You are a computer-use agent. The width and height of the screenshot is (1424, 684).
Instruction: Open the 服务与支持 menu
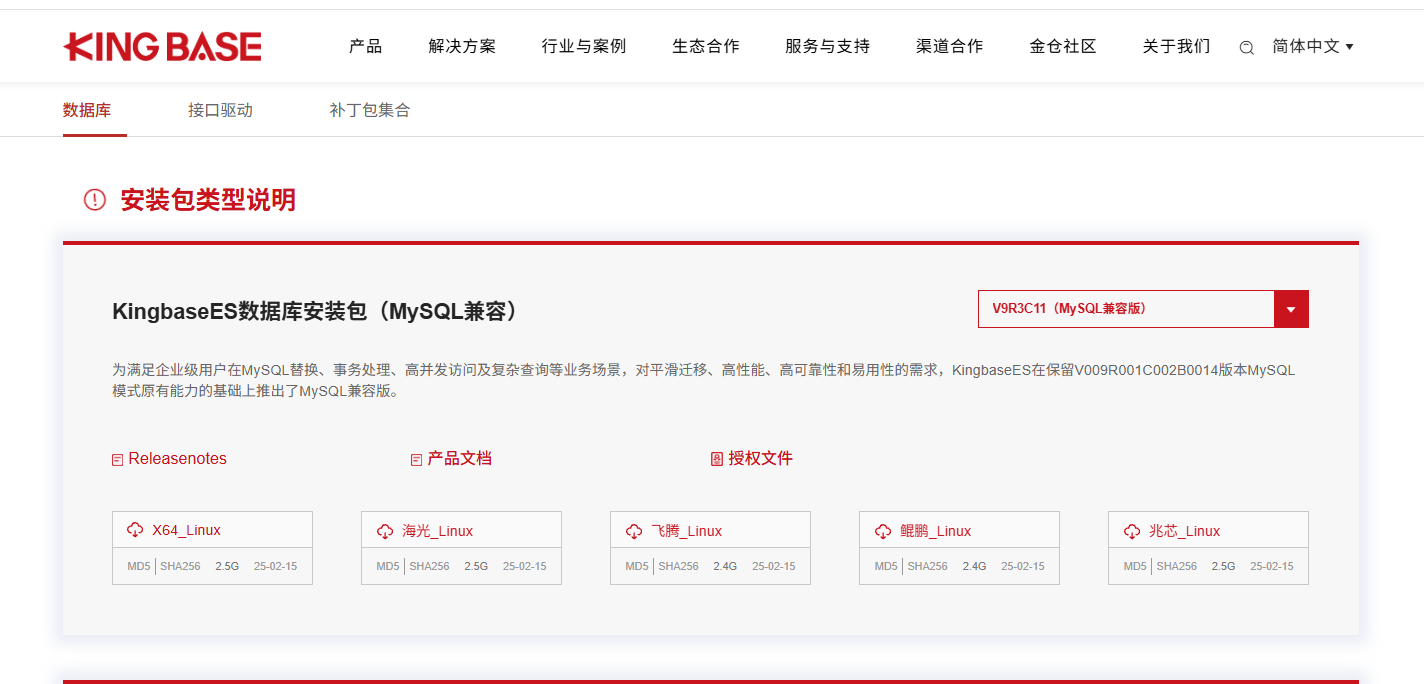(827, 46)
